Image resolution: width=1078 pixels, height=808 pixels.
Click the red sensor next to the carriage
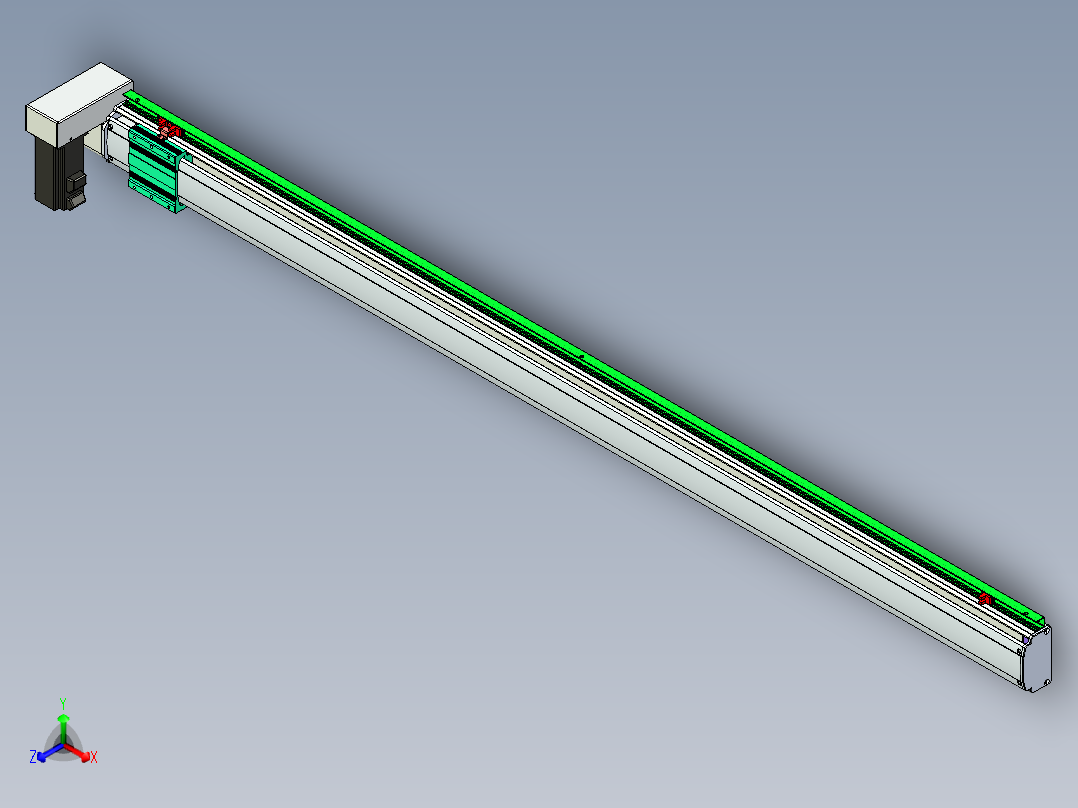(170, 129)
